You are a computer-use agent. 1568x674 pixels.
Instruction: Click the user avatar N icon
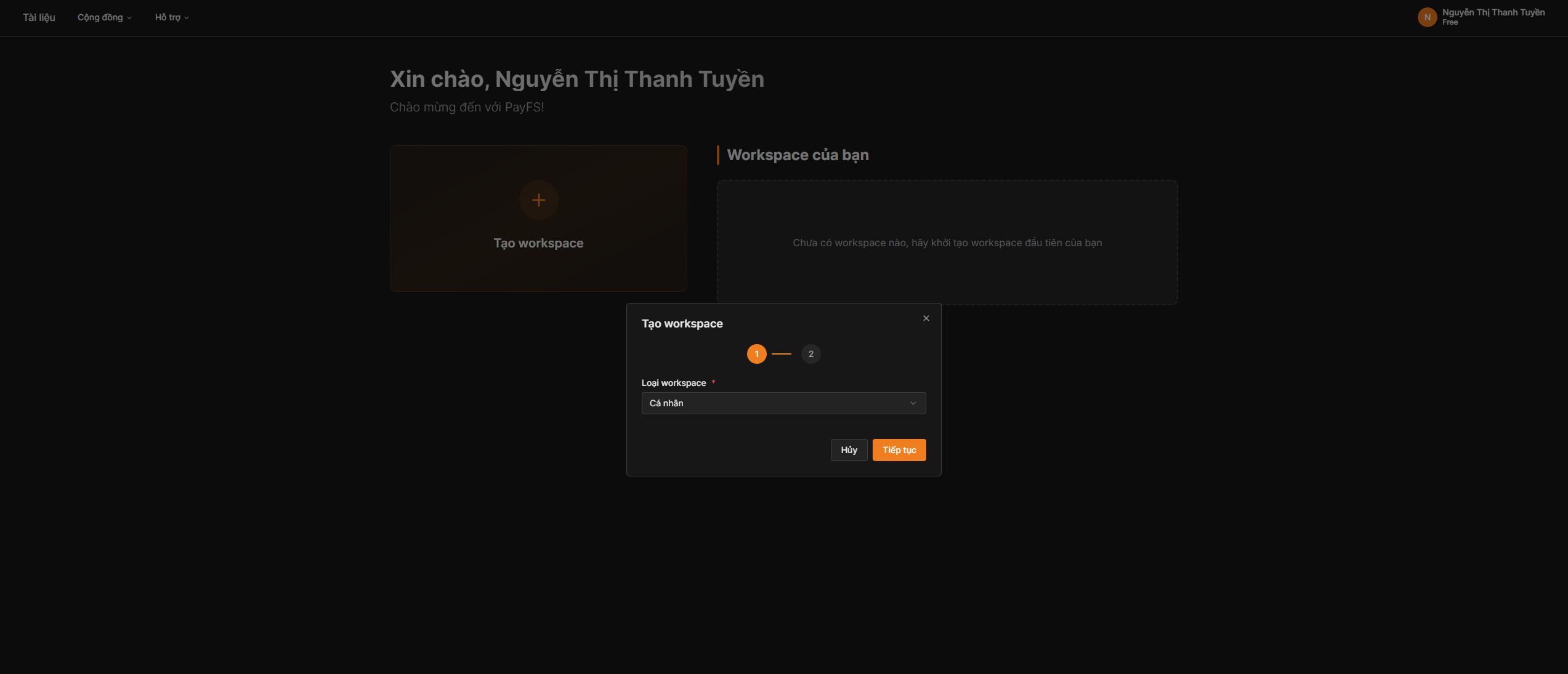coord(1427,17)
